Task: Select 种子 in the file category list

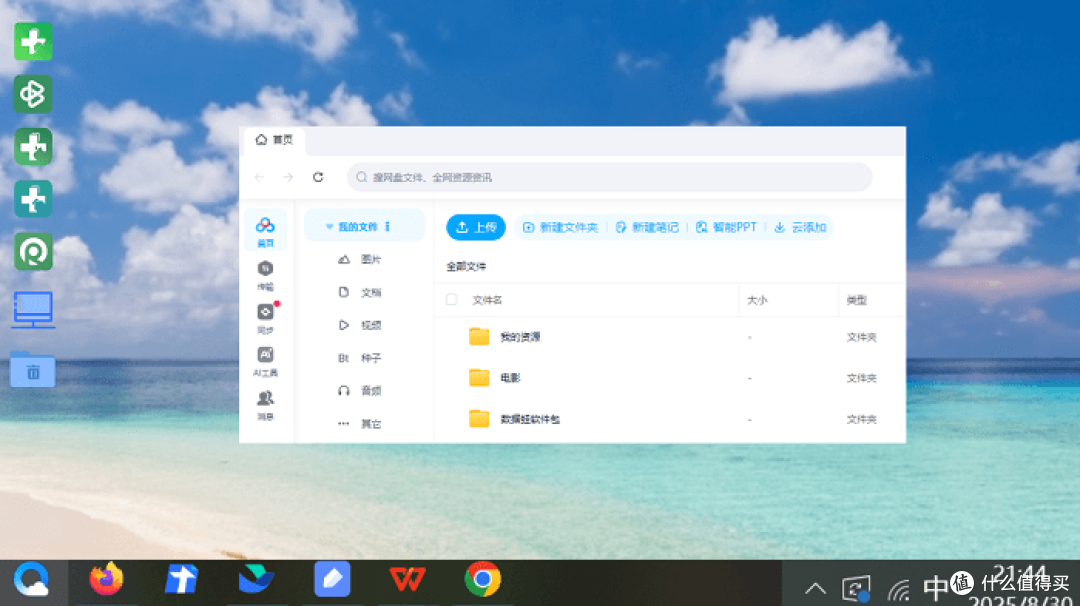Action: coord(371,358)
